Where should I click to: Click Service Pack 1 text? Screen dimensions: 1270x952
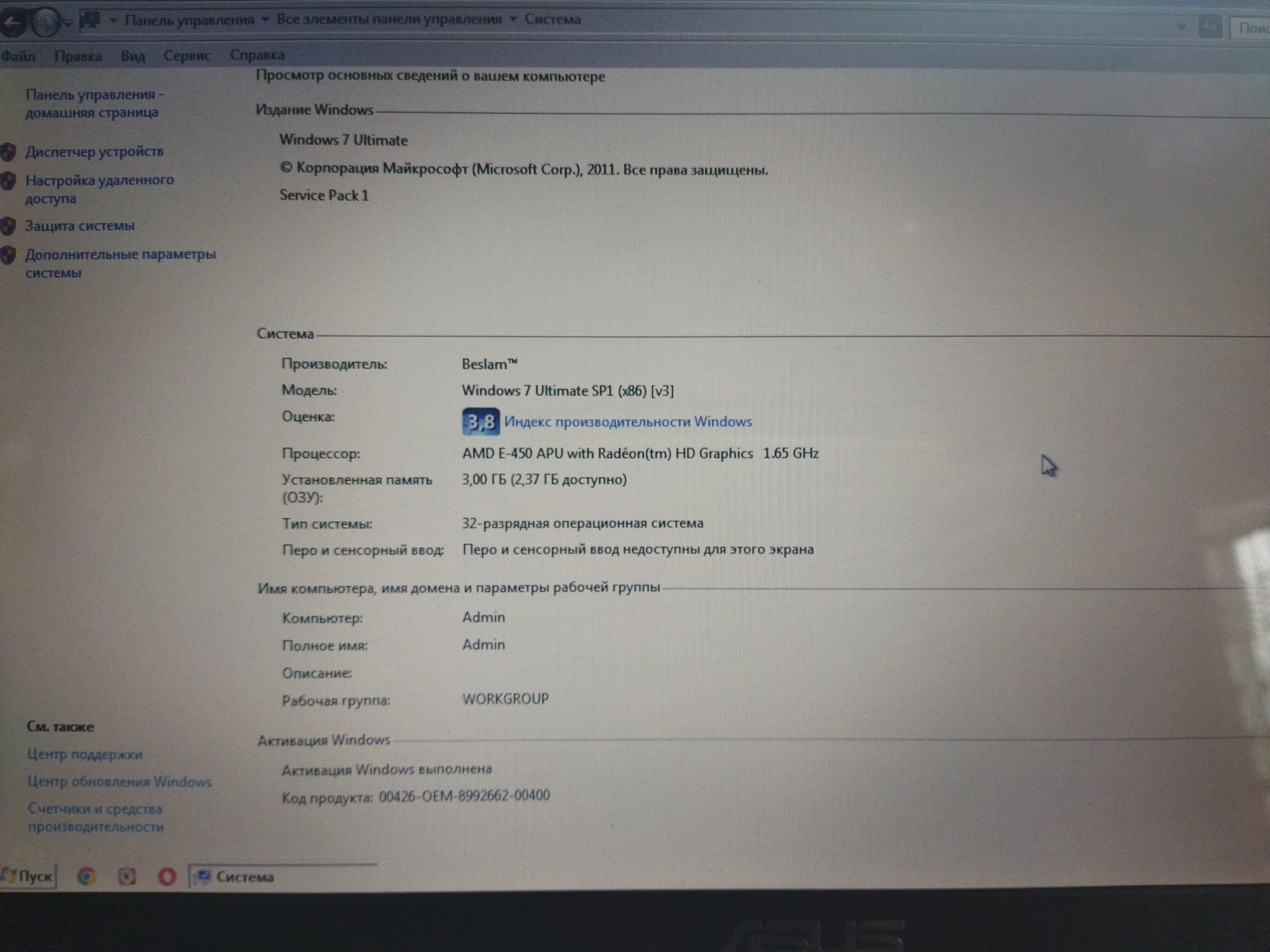pyautogui.click(x=324, y=195)
